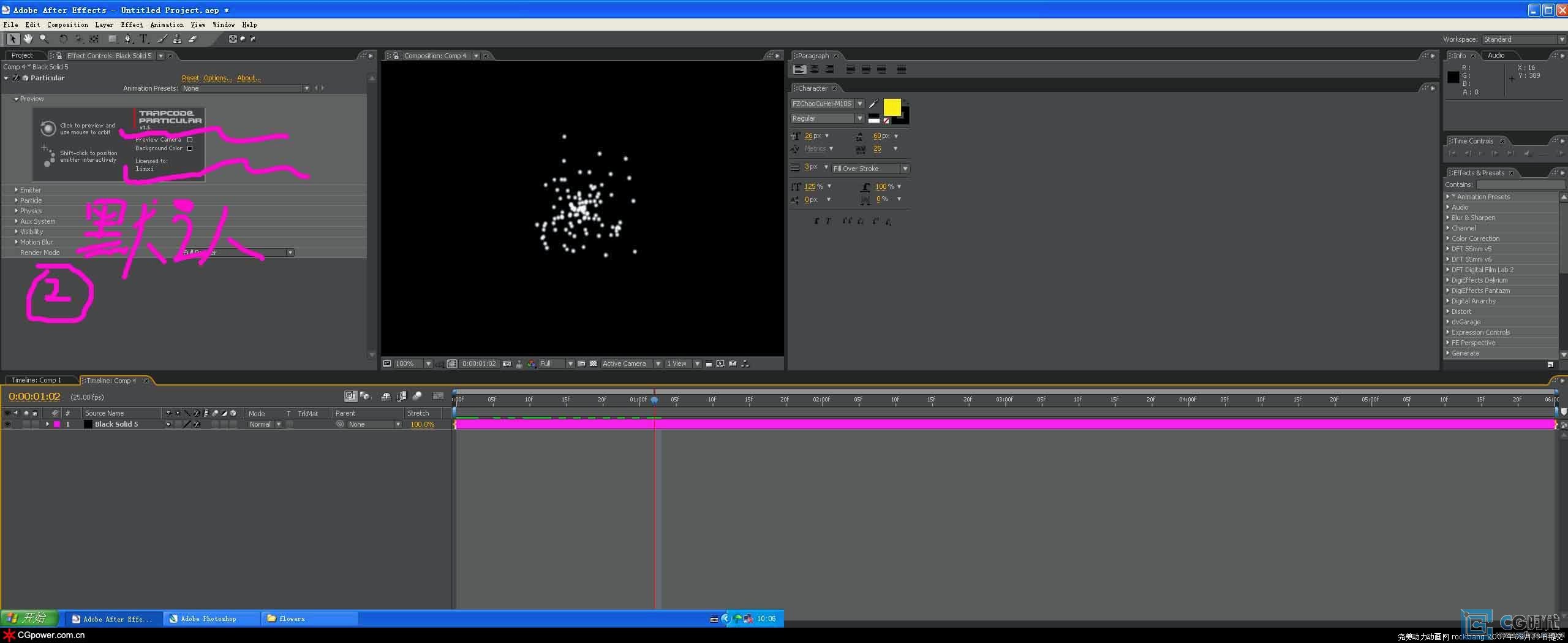
Task: Click the yellow fill color swatch
Action: click(891, 107)
